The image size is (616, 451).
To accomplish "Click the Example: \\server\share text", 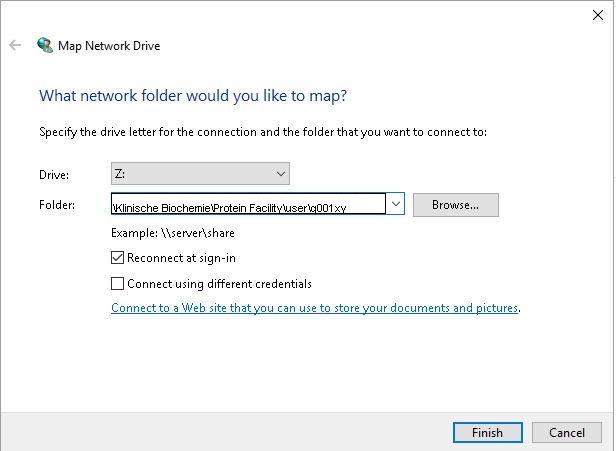I will click(x=173, y=233).
